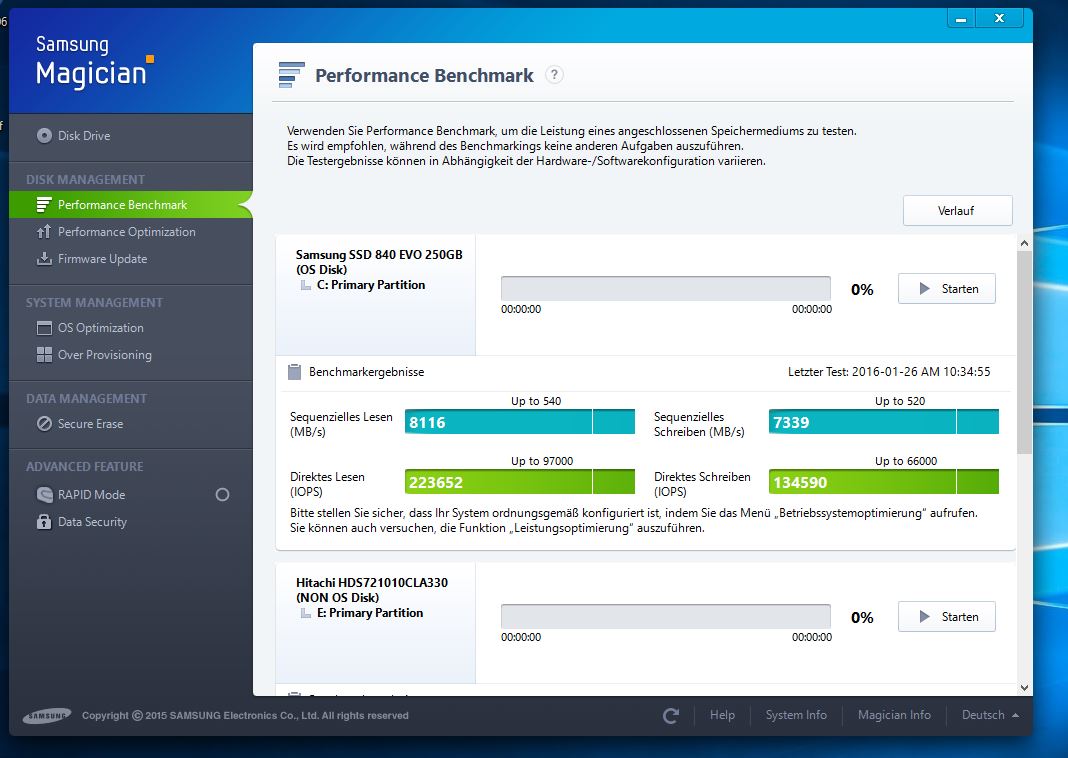The width and height of the screenshot is (1068, 758).
Task: Click the E: Primary Partition entry
Action: pos(370,613)
